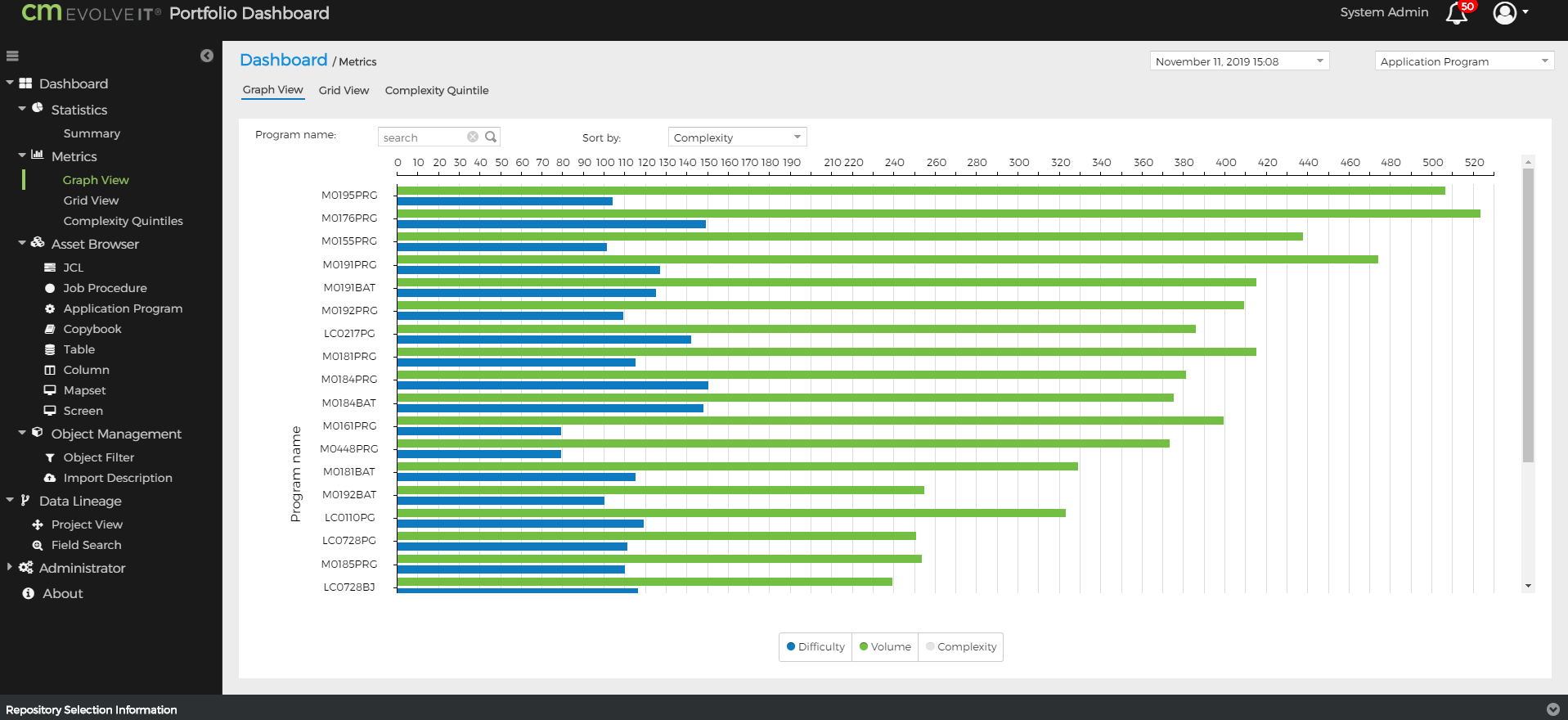Click the hamburger menu icon in sidebar
Screen dimensions: 1568x720
coord(12,56)
